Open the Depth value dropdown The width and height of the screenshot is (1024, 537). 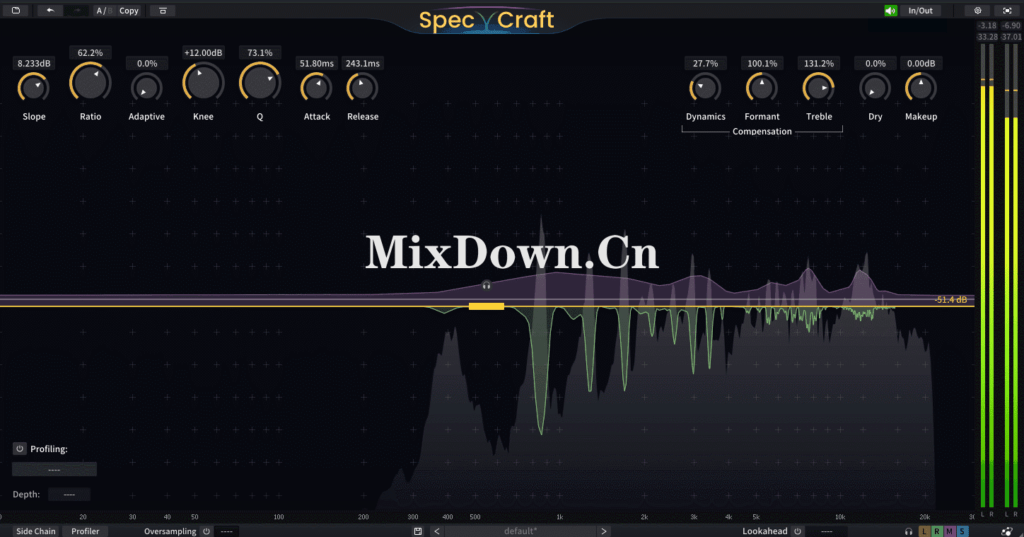tap(69, 495)
